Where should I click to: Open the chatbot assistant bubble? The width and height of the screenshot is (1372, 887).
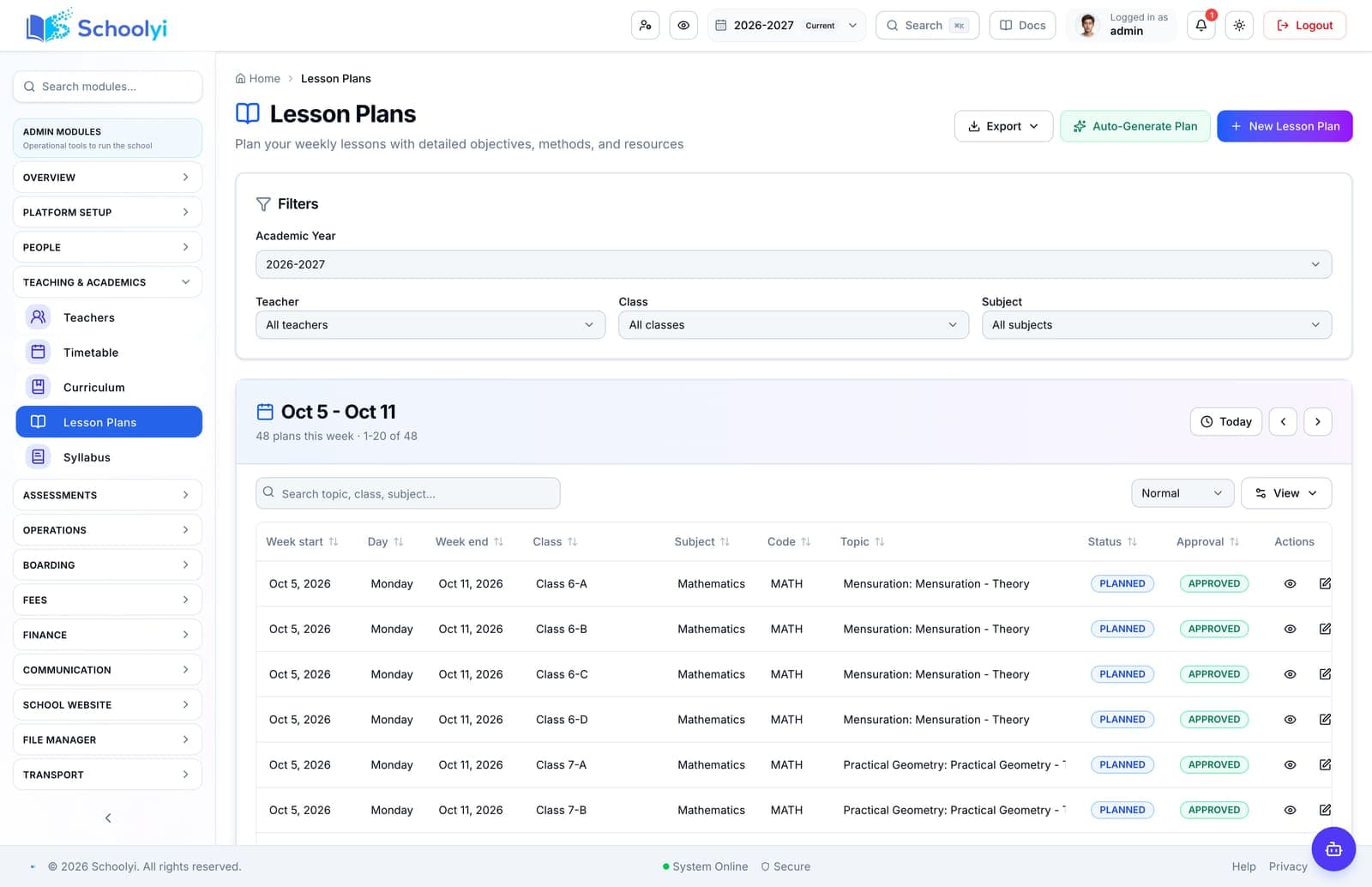[1333, 849]
